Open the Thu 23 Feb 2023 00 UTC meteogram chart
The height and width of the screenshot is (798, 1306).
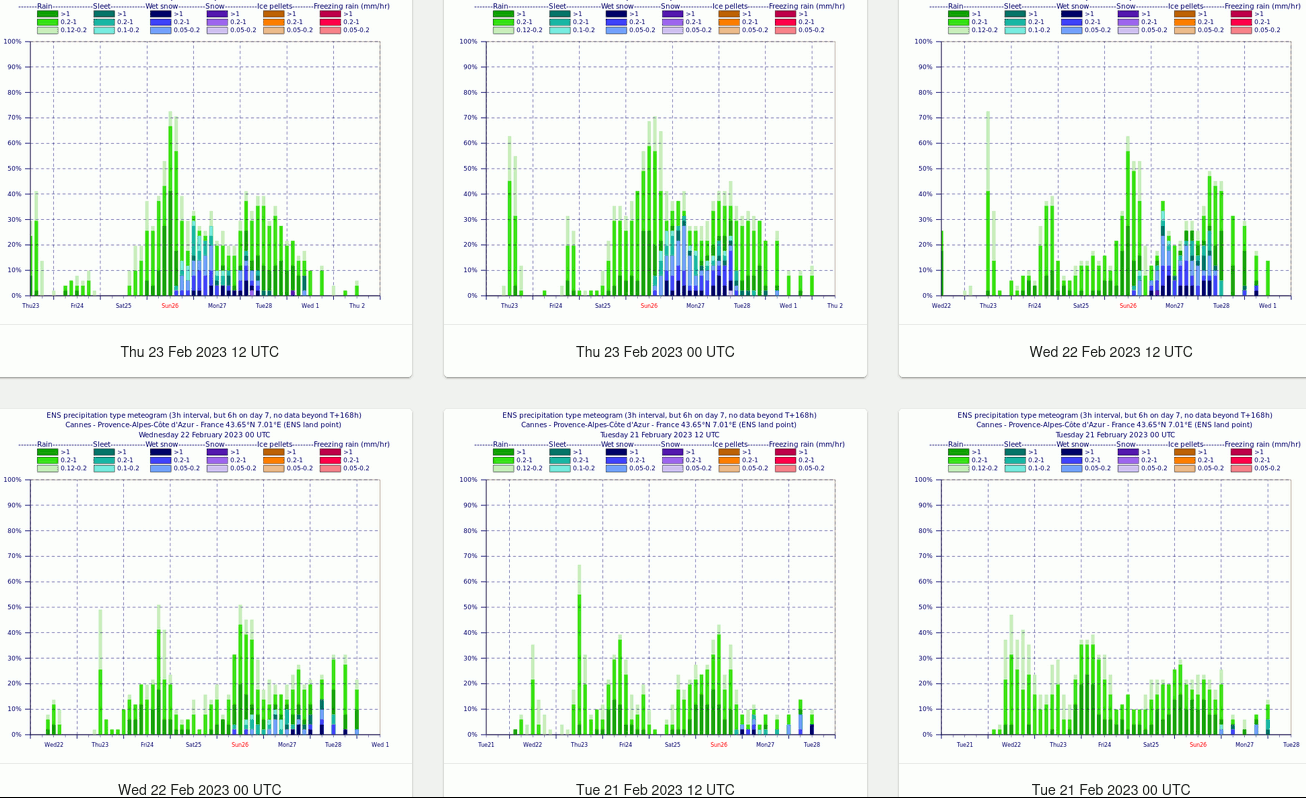(x=655, y=160)
